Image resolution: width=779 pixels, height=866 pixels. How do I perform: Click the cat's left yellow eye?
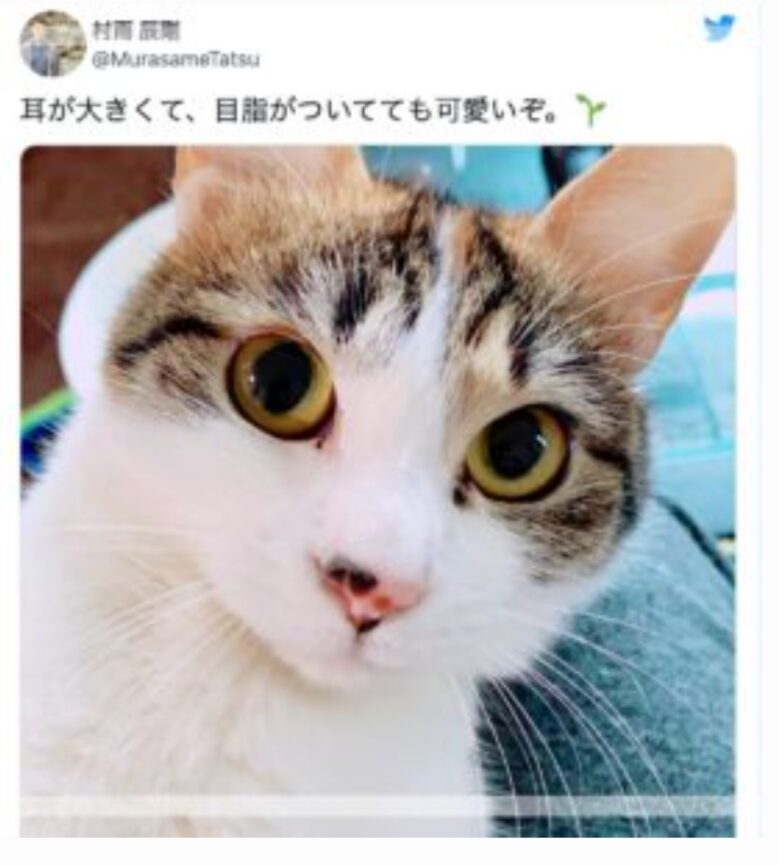pos(281,386)
